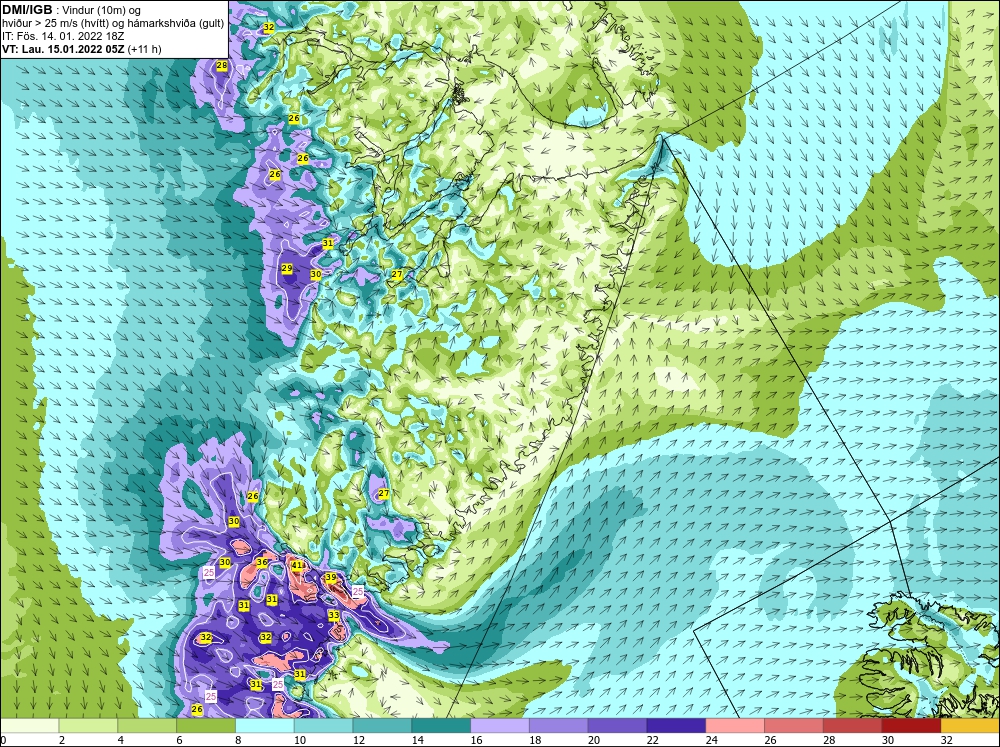The width and height of the screenshot is (1000, 747).
Task: Click the 2–4 m/s light green legend swatch
Action: click(88, 725)
